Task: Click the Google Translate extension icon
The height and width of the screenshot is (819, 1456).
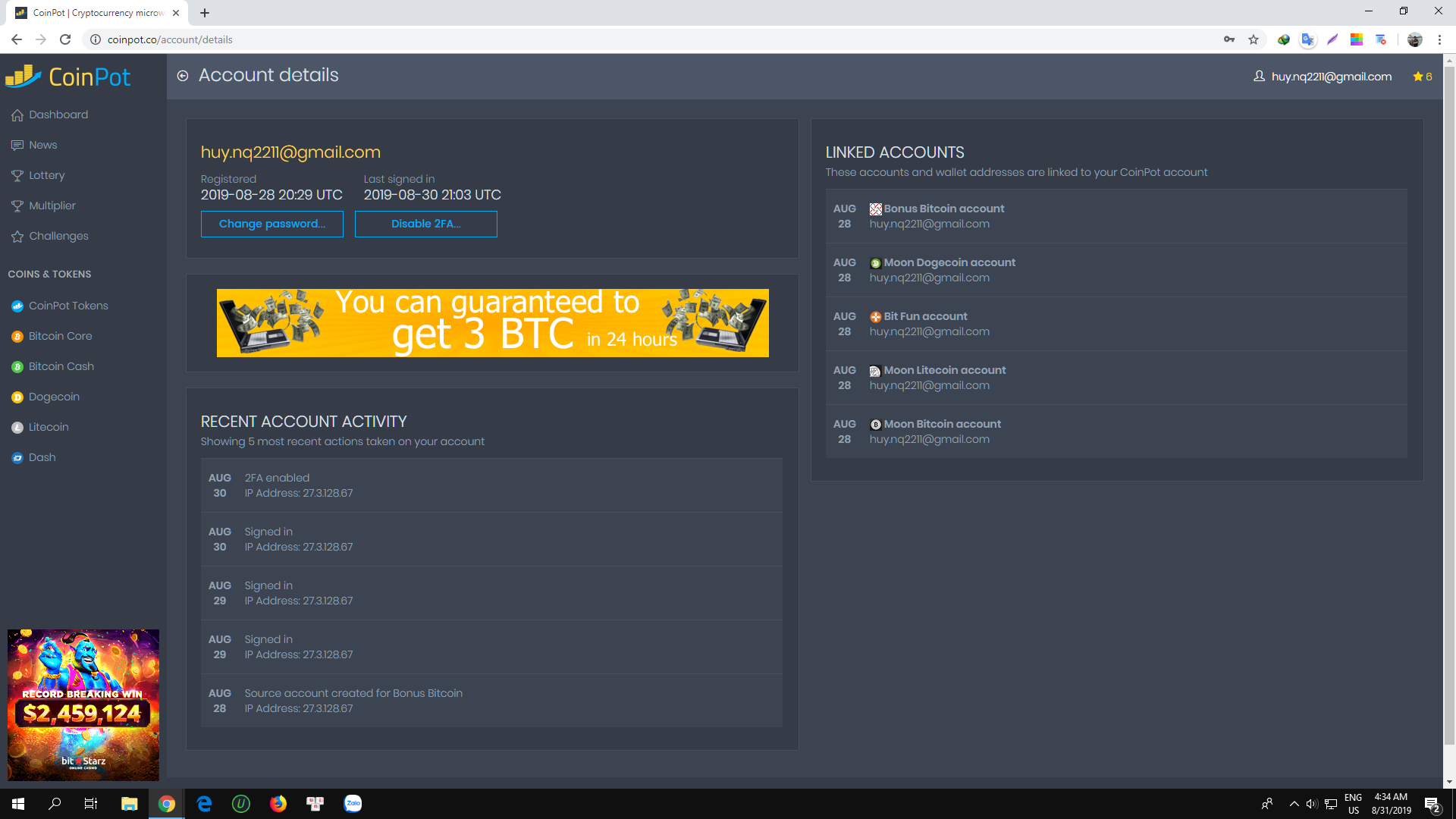Action: pos(1307,39)
